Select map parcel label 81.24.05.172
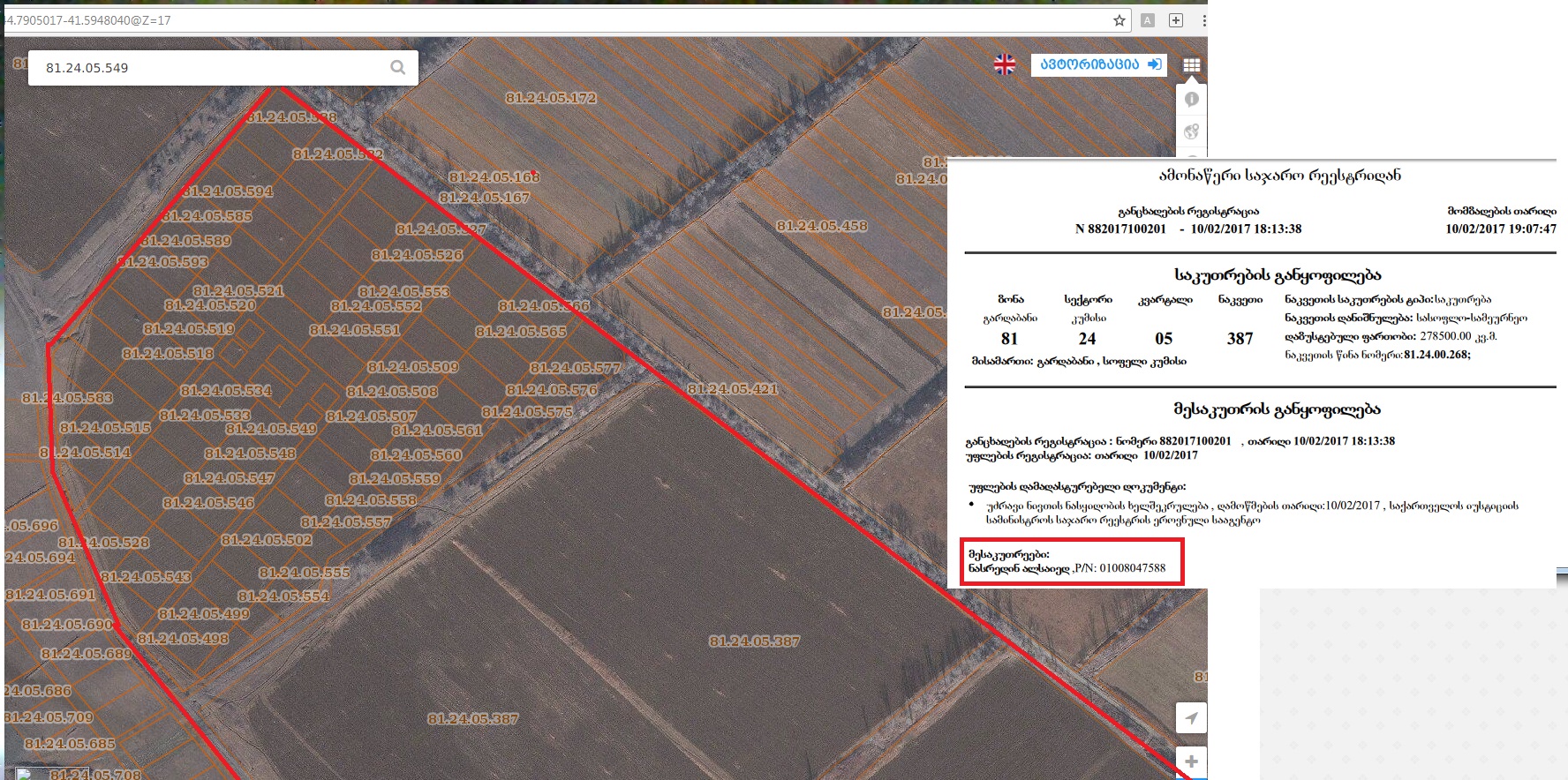The image size is (1568, 780). coord(551,98)
